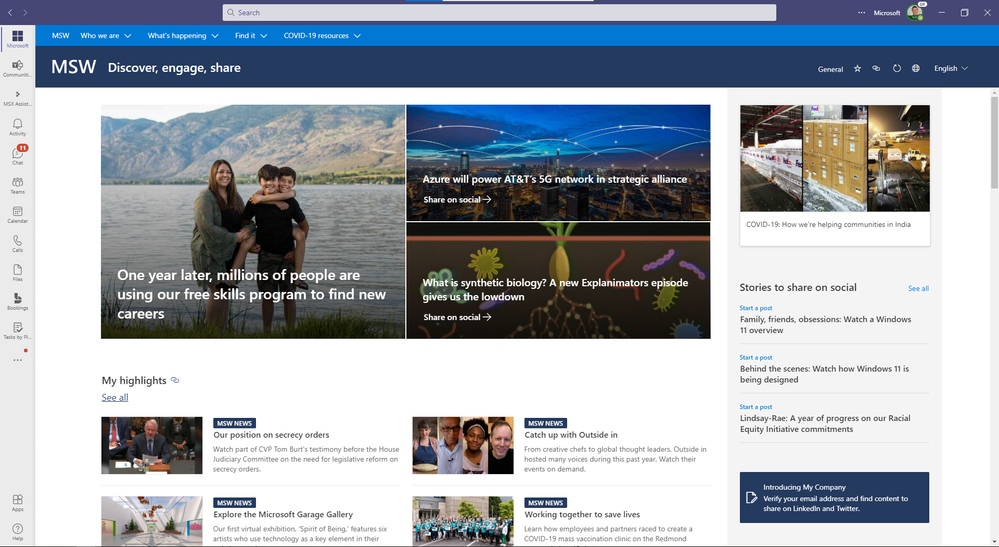Copy link icon next to My highlights
The image size is (999, 547).
tap(175, 380)
